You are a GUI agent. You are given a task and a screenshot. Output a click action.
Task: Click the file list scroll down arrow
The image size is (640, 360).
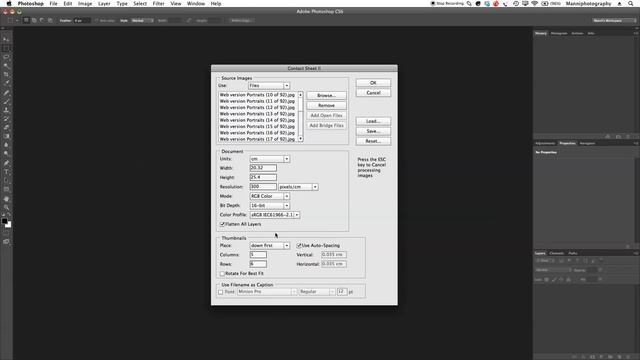[x=300, y=139]
